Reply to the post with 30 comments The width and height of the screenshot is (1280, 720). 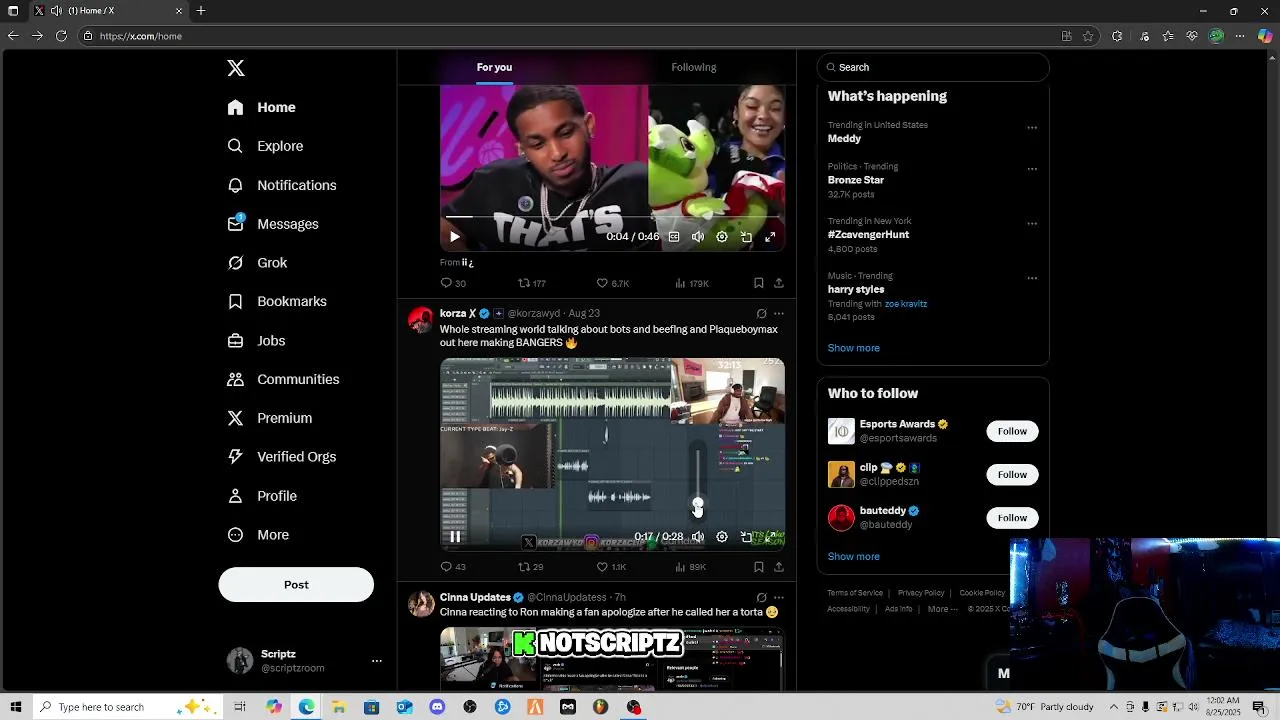click(x=453, y=283)
